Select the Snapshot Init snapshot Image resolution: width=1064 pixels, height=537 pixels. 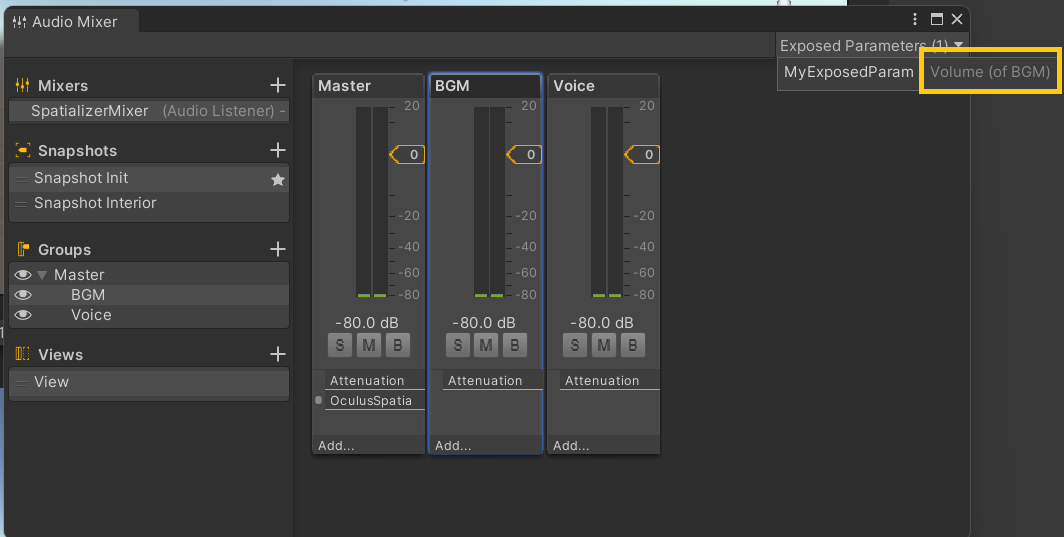pos(149,179)
